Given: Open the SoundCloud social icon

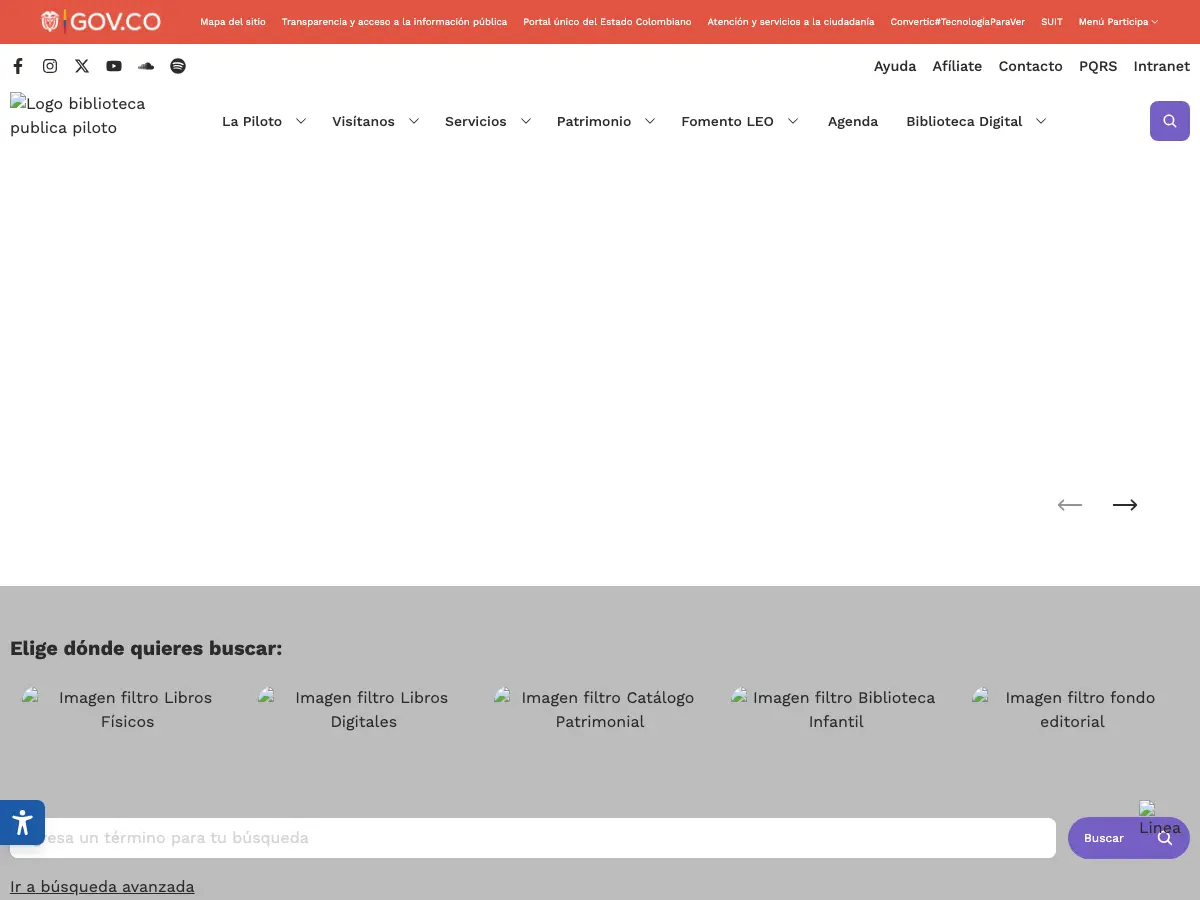Looking at the screenshot, I should point(146,66).
